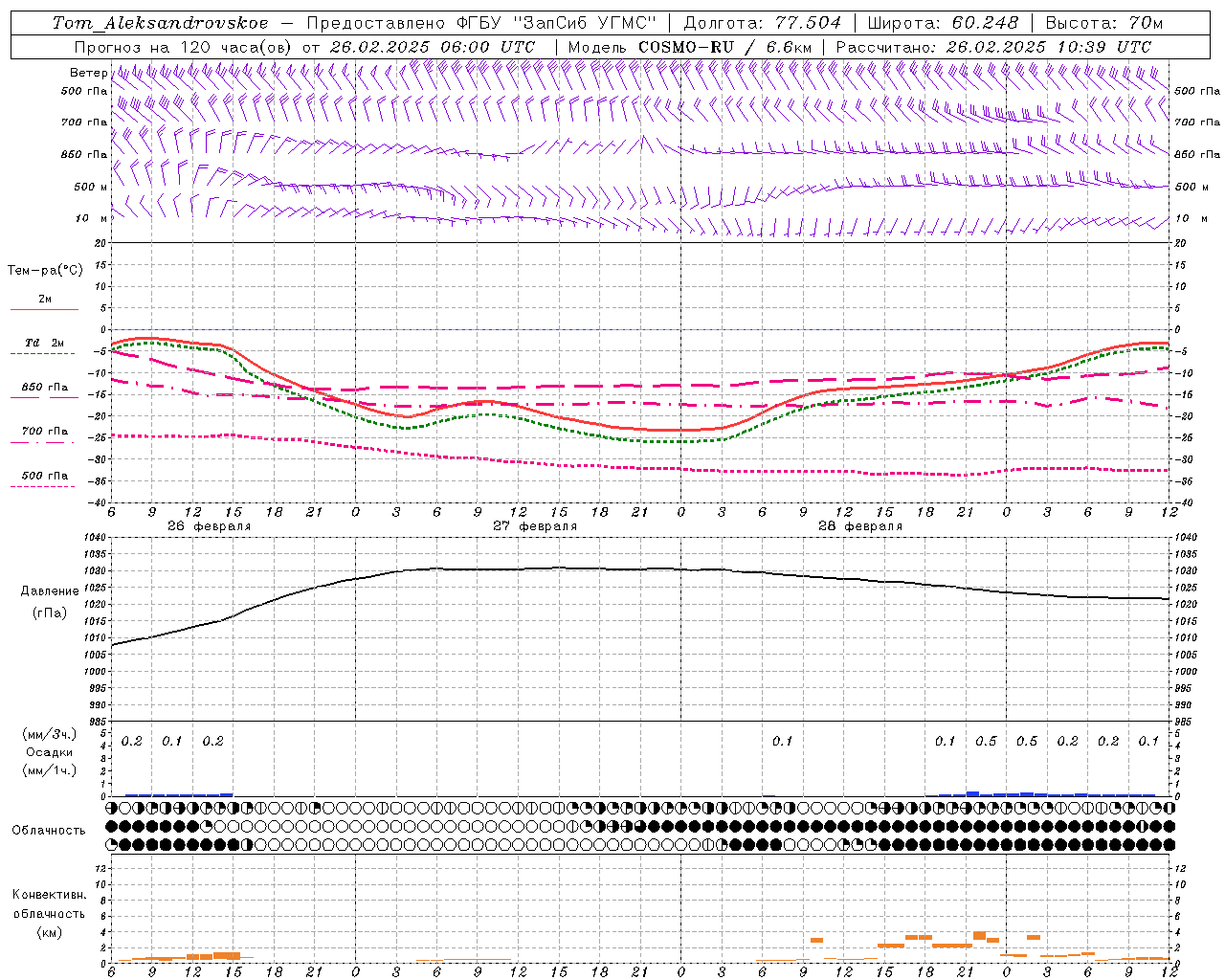Viewport: 1225px width, 980px height.
Task: Click the station name Tom_Aleksandrovskoe
Action: [160, 23]
